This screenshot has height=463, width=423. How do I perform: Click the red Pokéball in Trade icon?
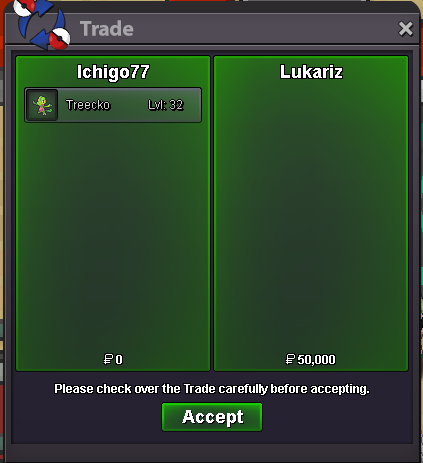tap(59, 38)
